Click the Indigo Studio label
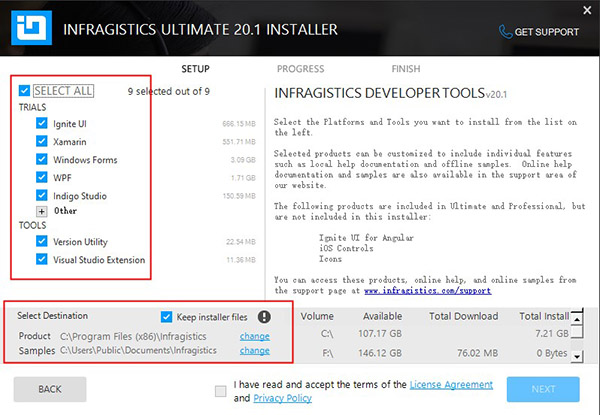This screenshot has height=415, width=600. [x=80, y=196]
